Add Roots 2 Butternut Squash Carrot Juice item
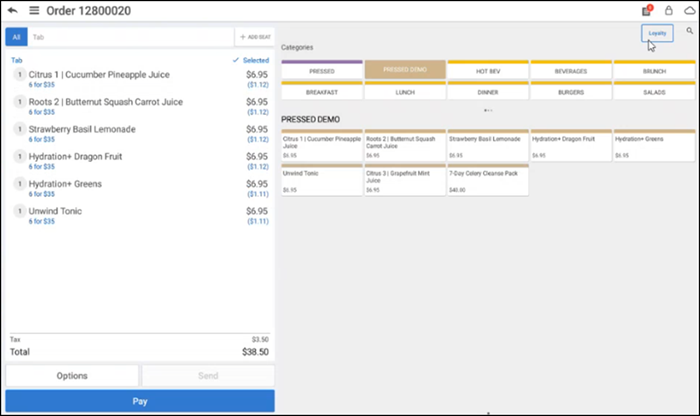Screen dimensions: 700x416 (x=405, y=146)
